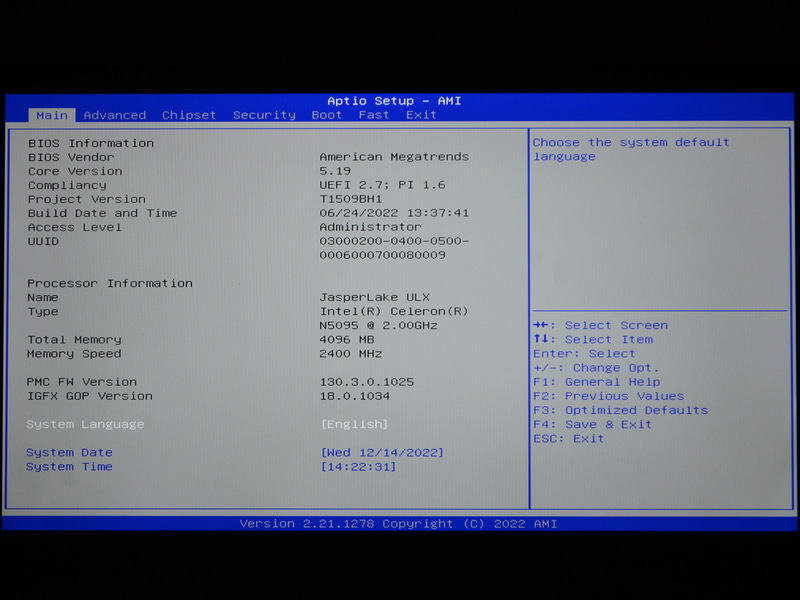Click the Memory Speed label
800x600 pixels.
pos(74,354)
